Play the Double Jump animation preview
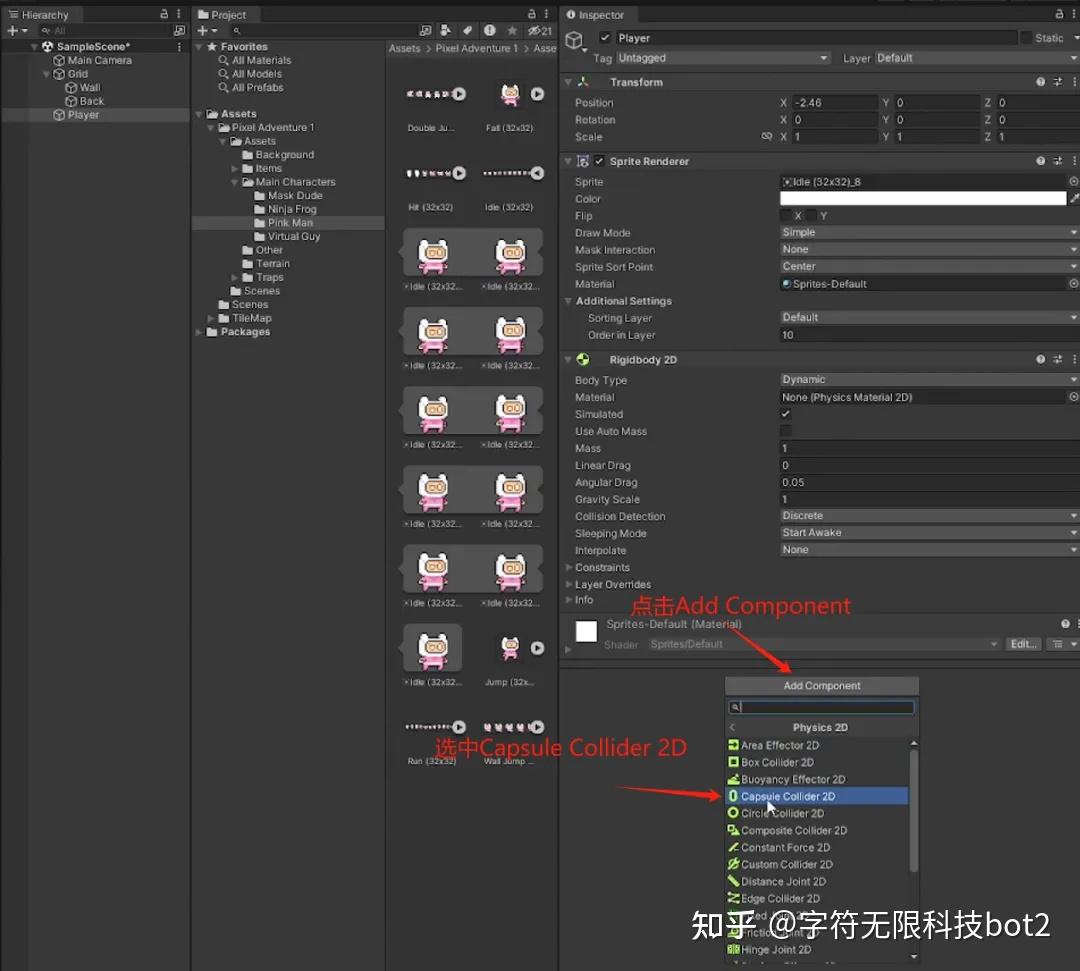1080x971 pixels. coord(459,94)
